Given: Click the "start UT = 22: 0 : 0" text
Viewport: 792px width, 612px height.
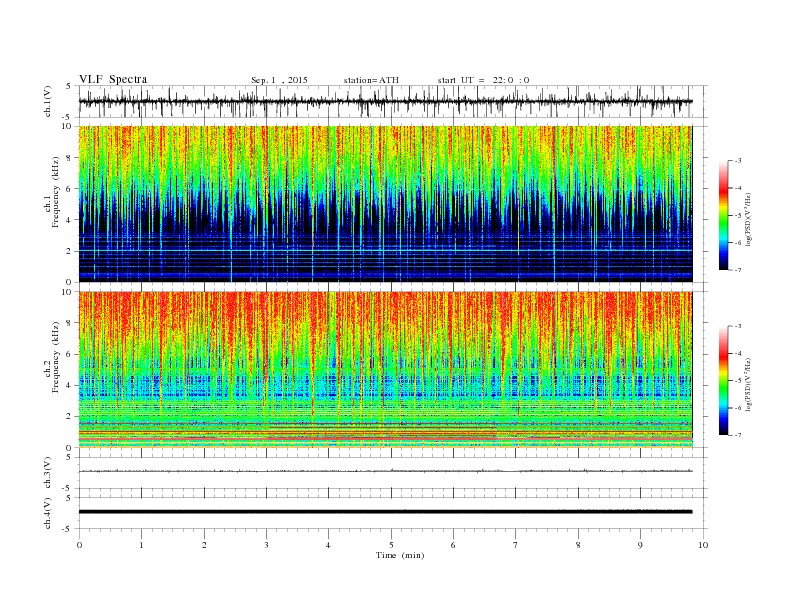Looking at the screenshot, I should coord(483,80).
